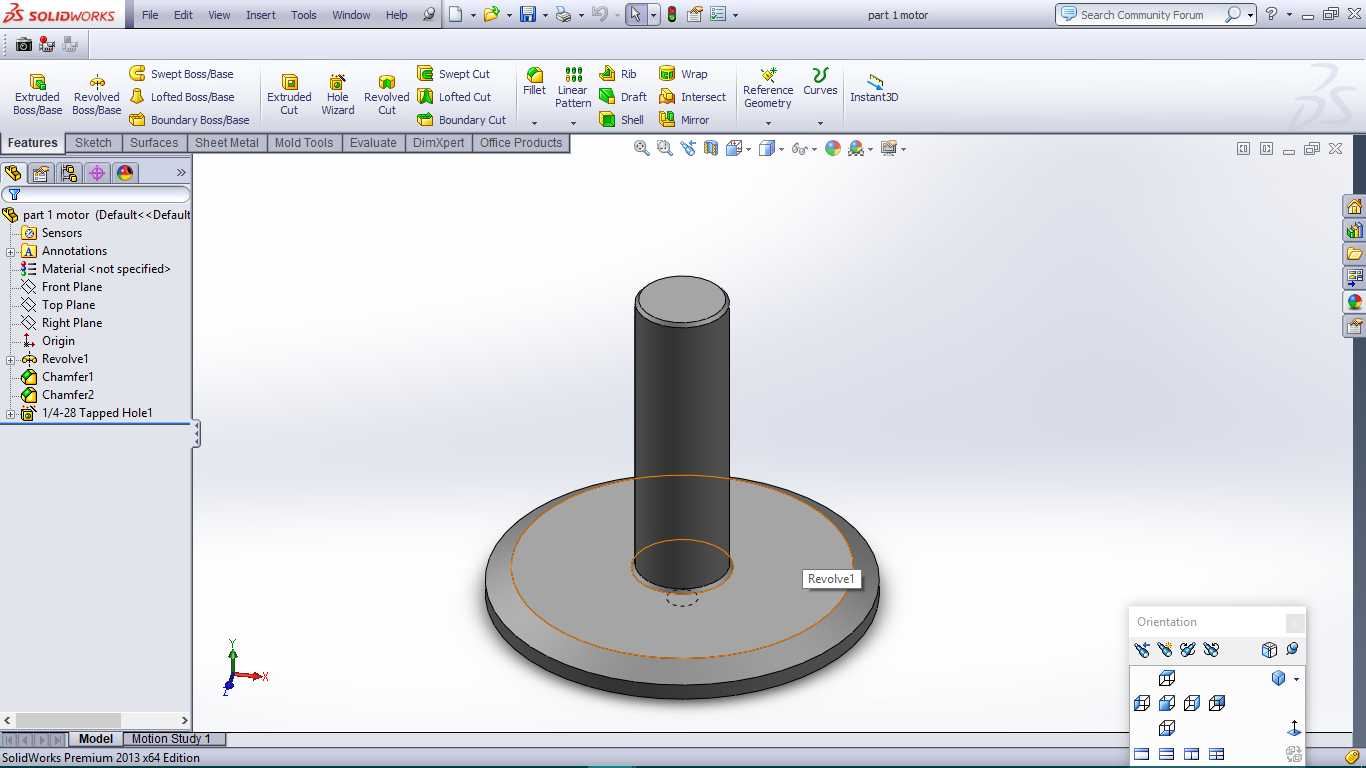The image size is (1366, 768).
Task: Click the feature tree horizontal scrollbar
Action: [x=96, y=720]
